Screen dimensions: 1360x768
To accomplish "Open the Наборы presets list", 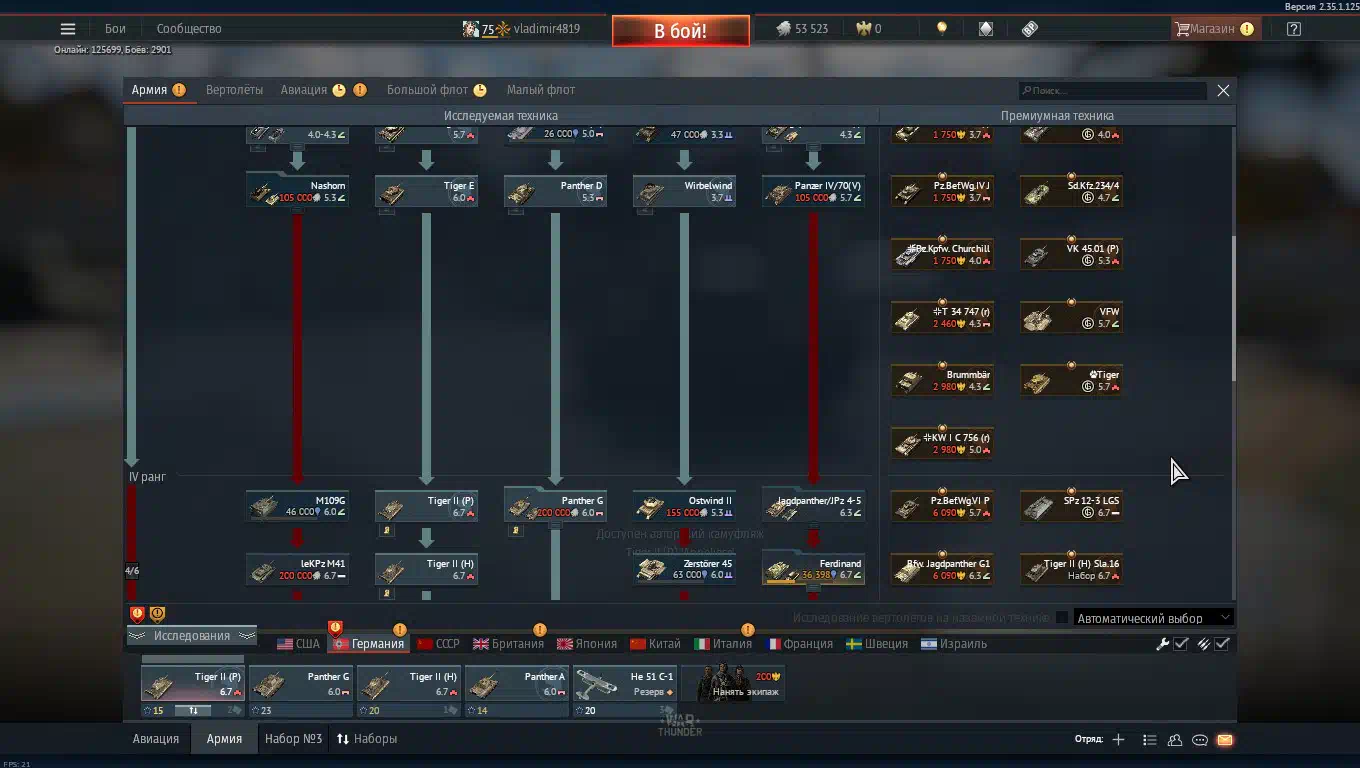I will tap(367, 739).
